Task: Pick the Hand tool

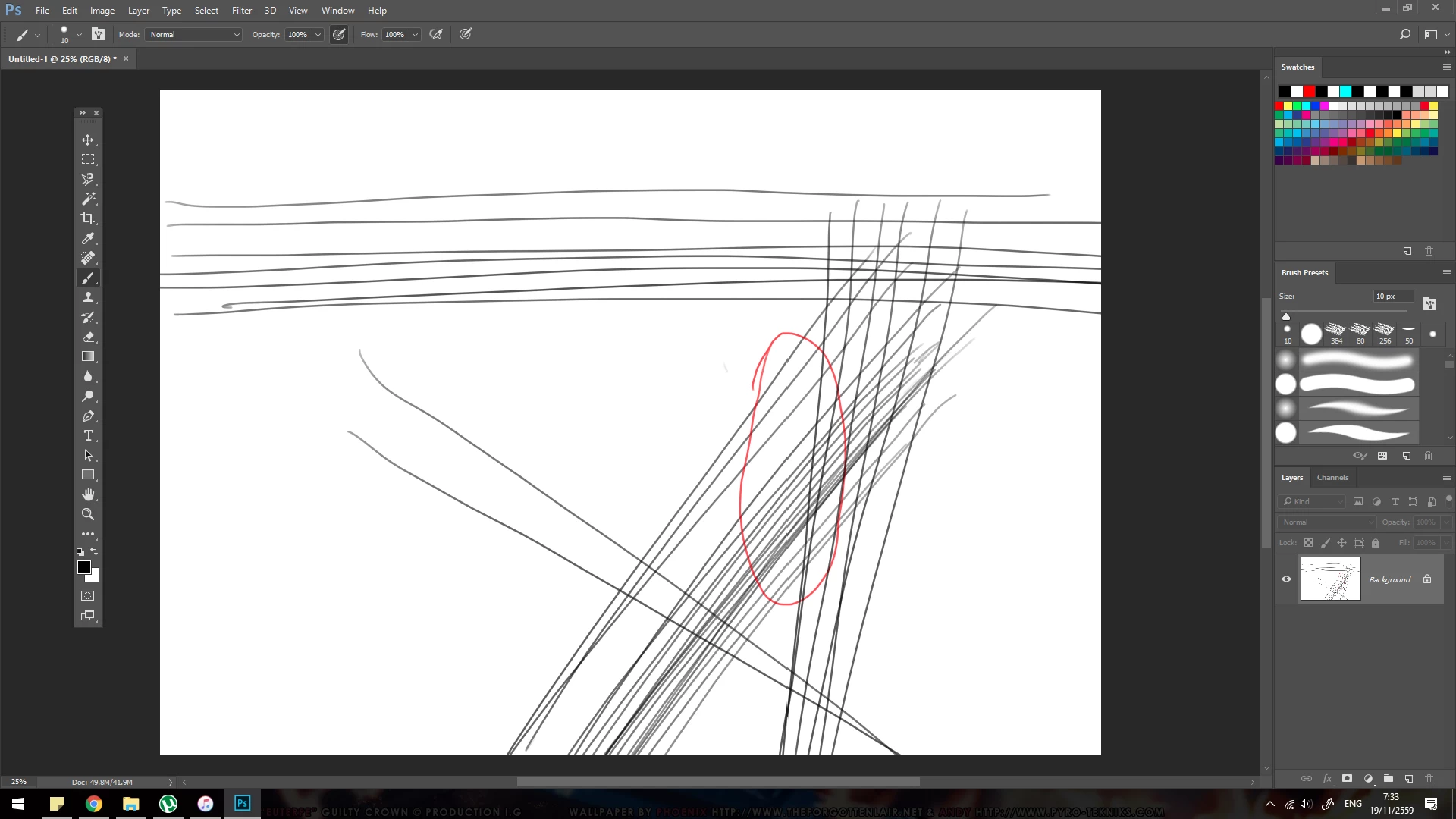Action: click(88, 494)
